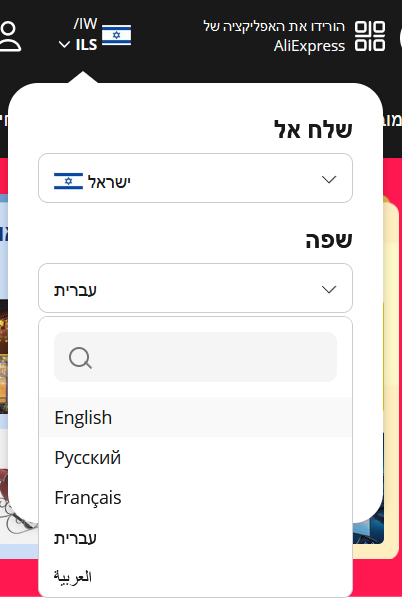Click the download AliExpress app link
The height and width of the screenshot is (599, 402).
pyautogui.click(x=274, y=36)
